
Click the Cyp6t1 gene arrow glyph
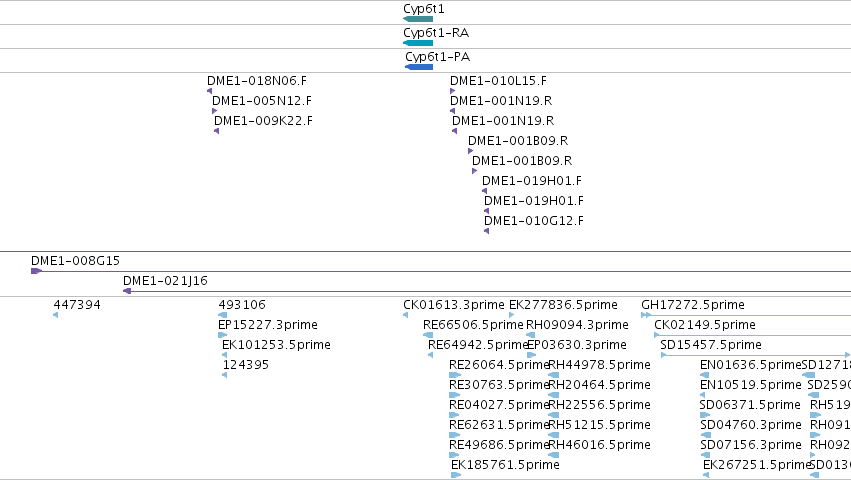pos(418,19)
